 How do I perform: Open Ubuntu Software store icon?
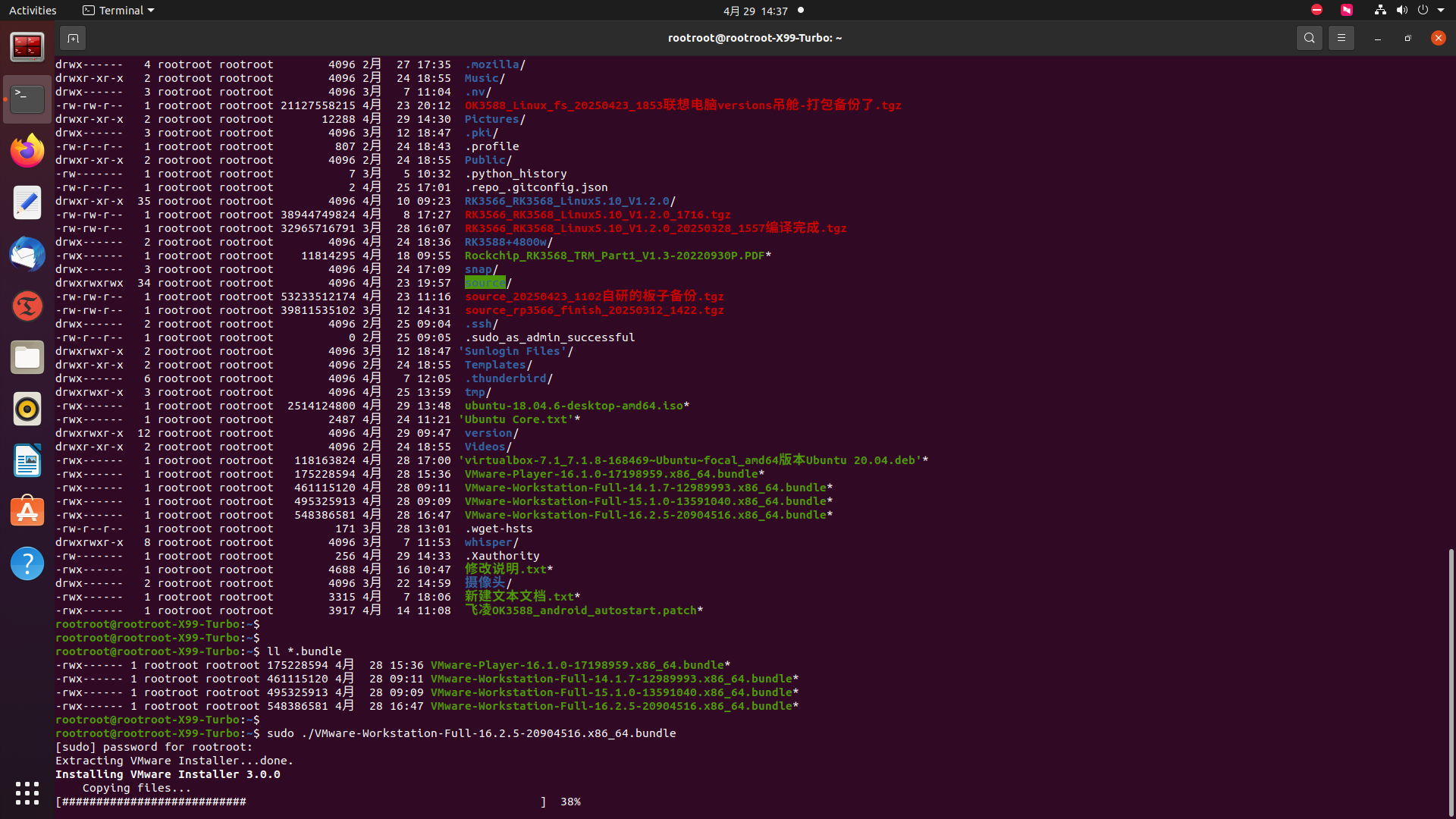27,512
